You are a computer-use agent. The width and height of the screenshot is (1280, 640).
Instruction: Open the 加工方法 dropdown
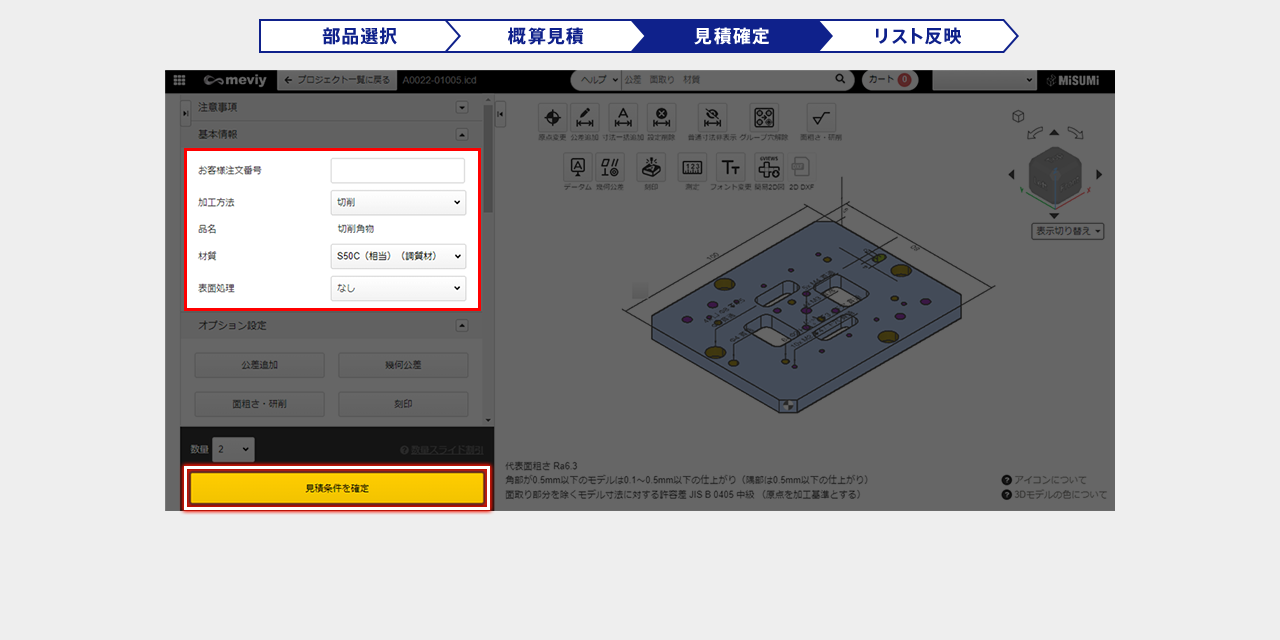398,202
